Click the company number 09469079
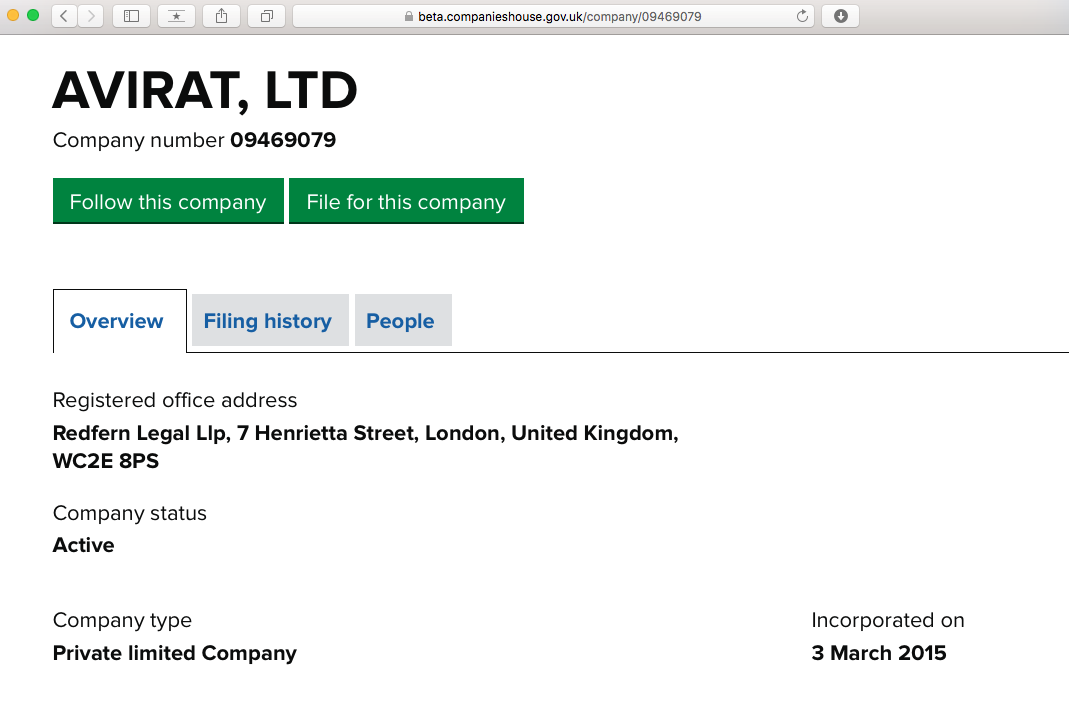1069x726 pixels. coord(283,140)
